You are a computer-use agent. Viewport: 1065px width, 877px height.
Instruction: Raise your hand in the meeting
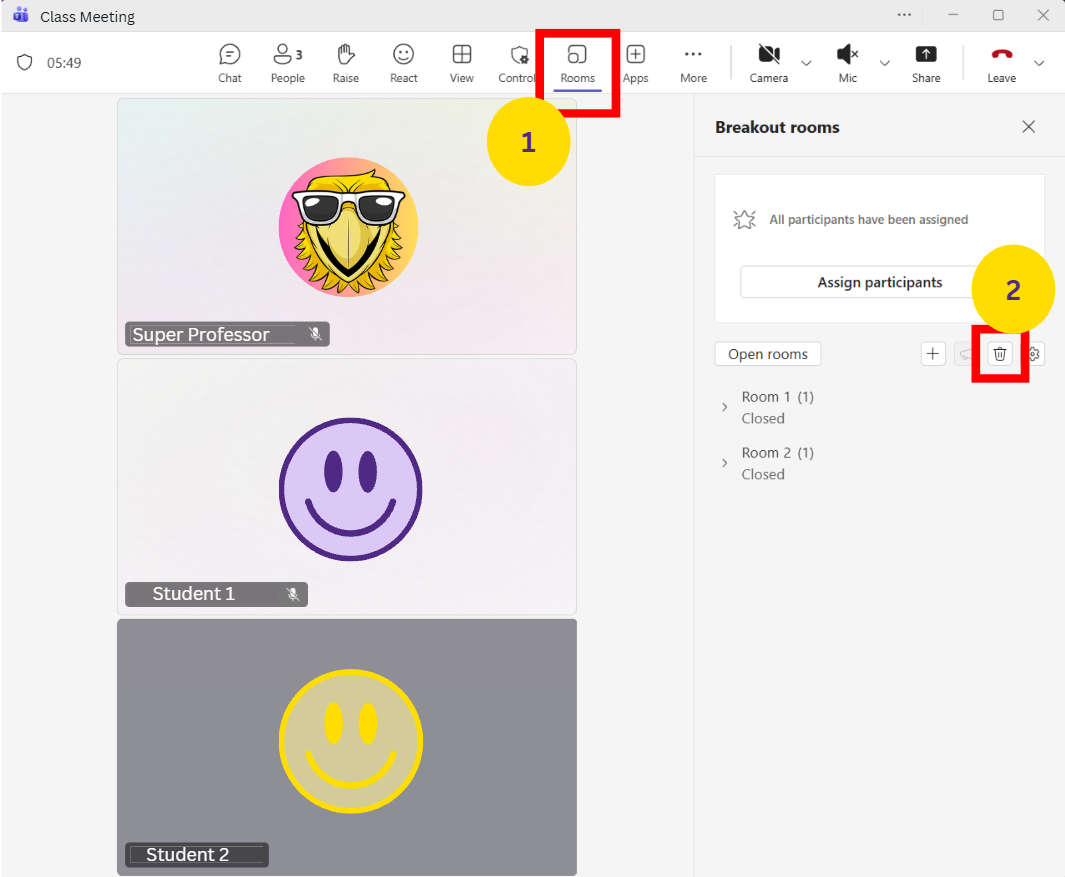point(345,62)
